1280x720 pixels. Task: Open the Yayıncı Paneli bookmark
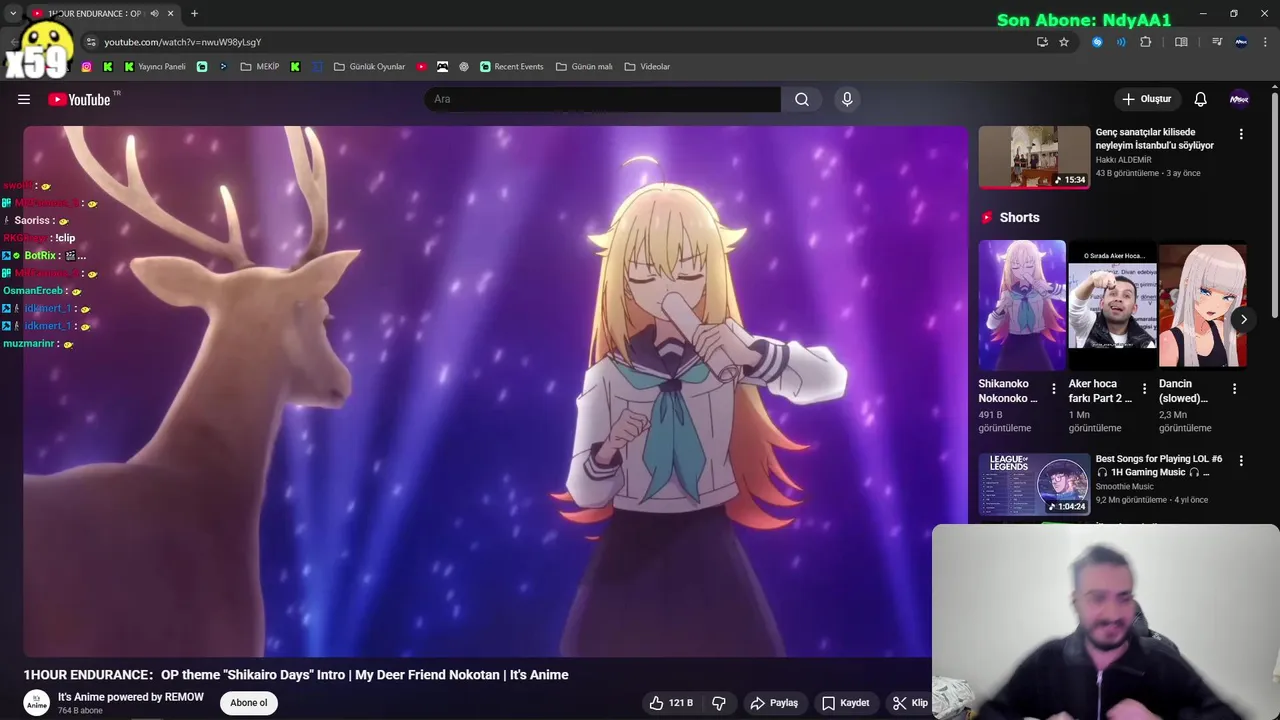[x=155, y=67]
